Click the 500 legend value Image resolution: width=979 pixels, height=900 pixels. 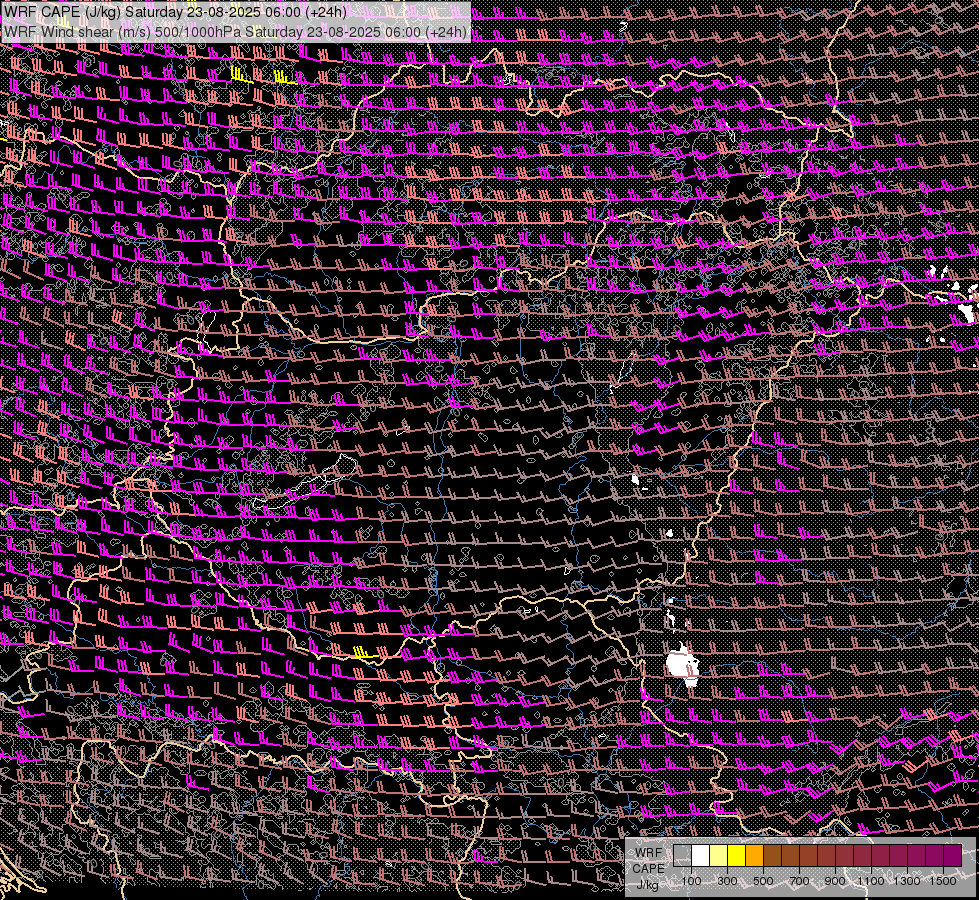pyautogui.click(x=763, y=881)
